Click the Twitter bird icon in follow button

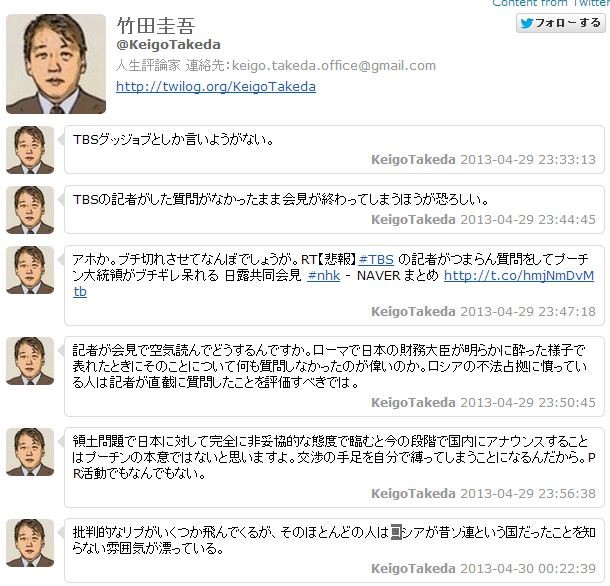(x=527, y=23)
